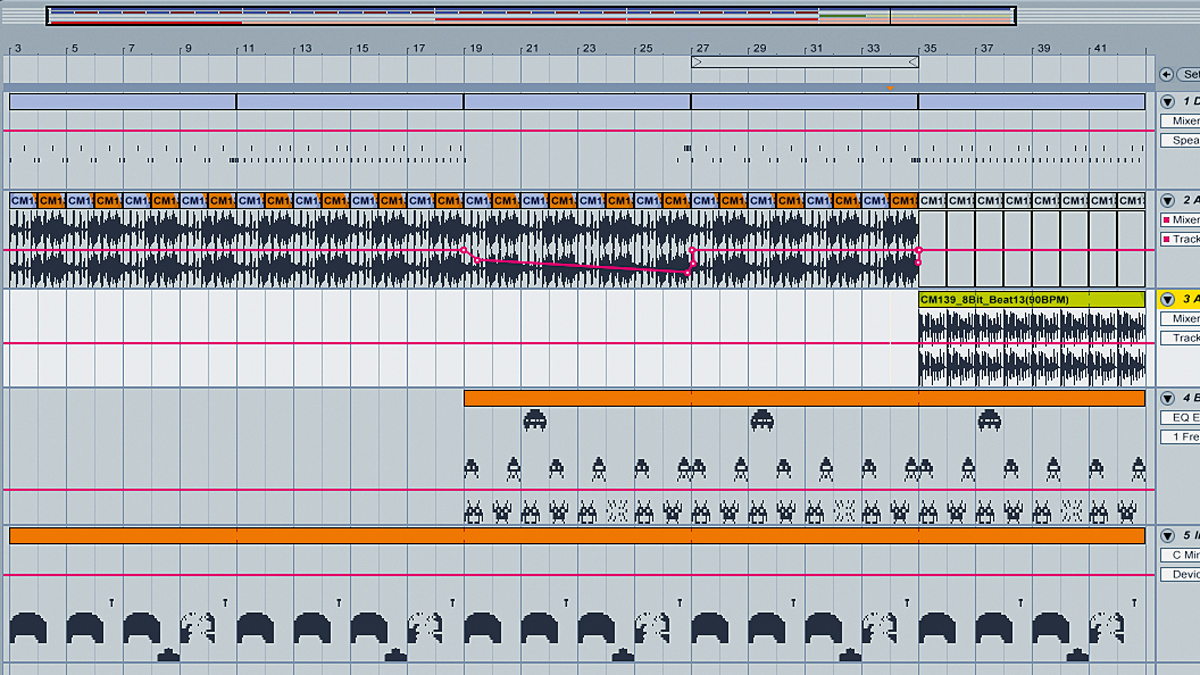The image size is (1200, 675).
Task: Collapse track 5 using its triangle icon
Action: click(x=1167, y=535)
